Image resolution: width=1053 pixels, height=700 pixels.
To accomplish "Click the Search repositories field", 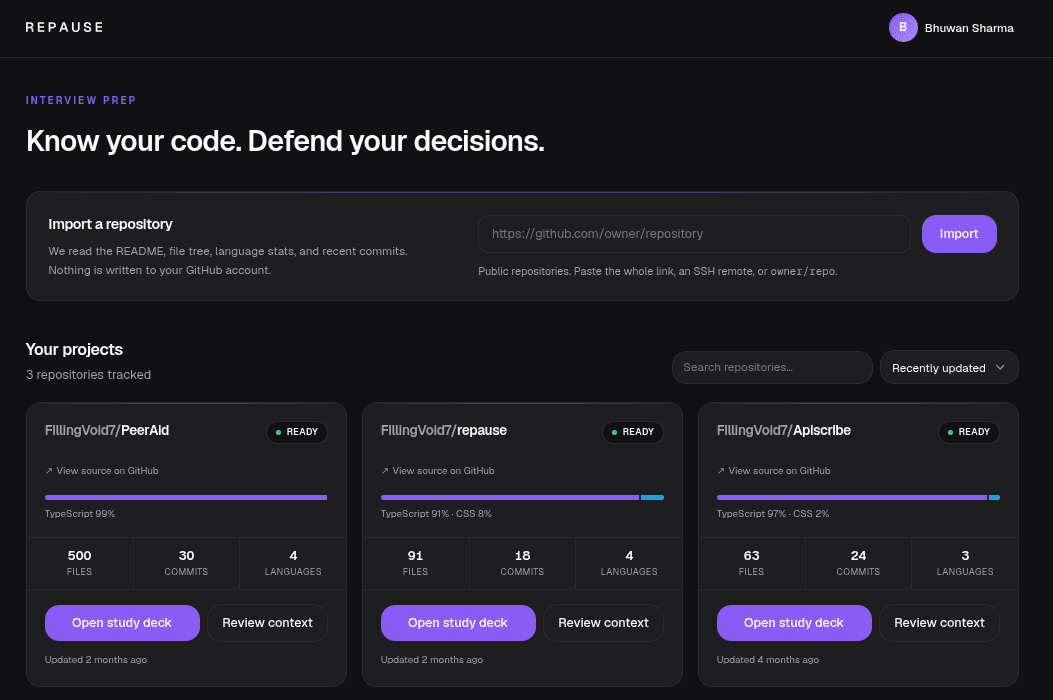I will click(x=772, y=367).
